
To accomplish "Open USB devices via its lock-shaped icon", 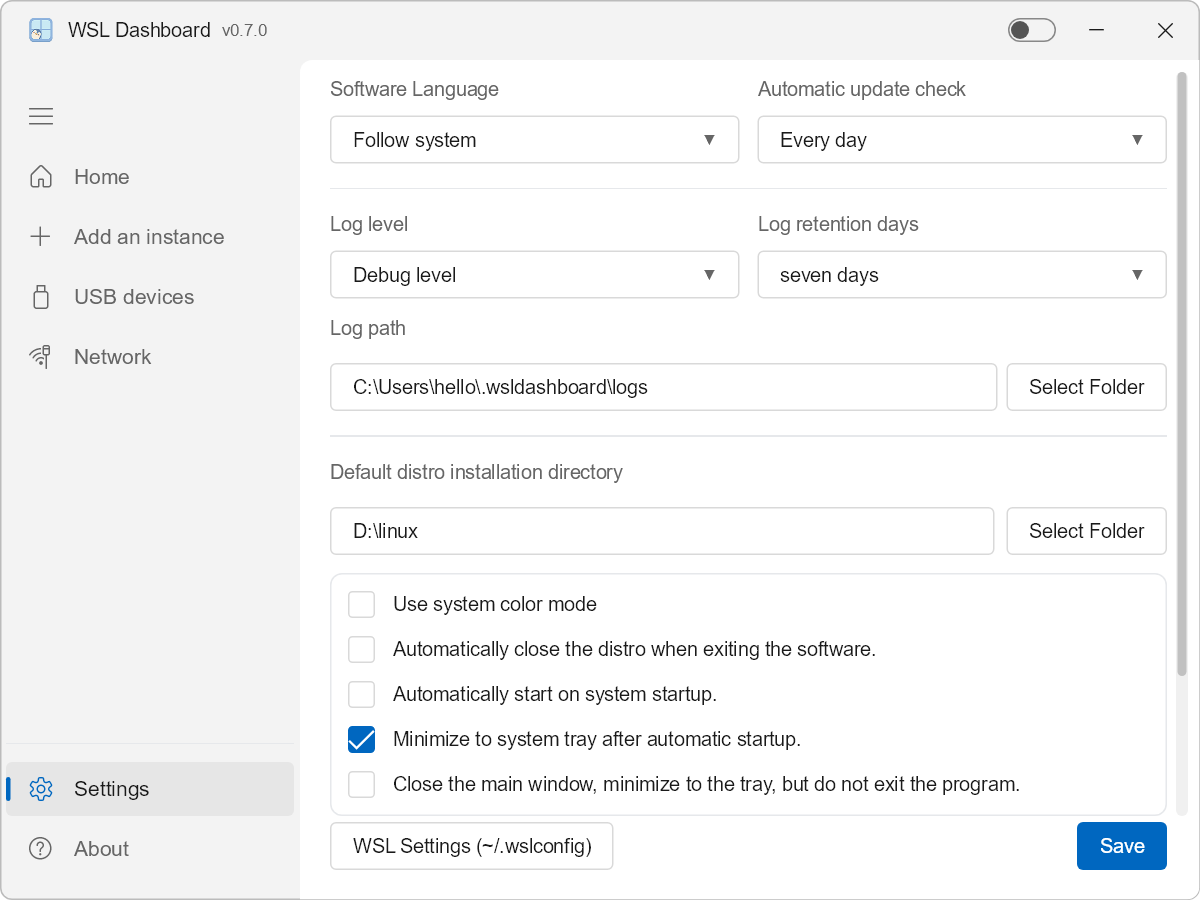I will [x=40, y=296].
